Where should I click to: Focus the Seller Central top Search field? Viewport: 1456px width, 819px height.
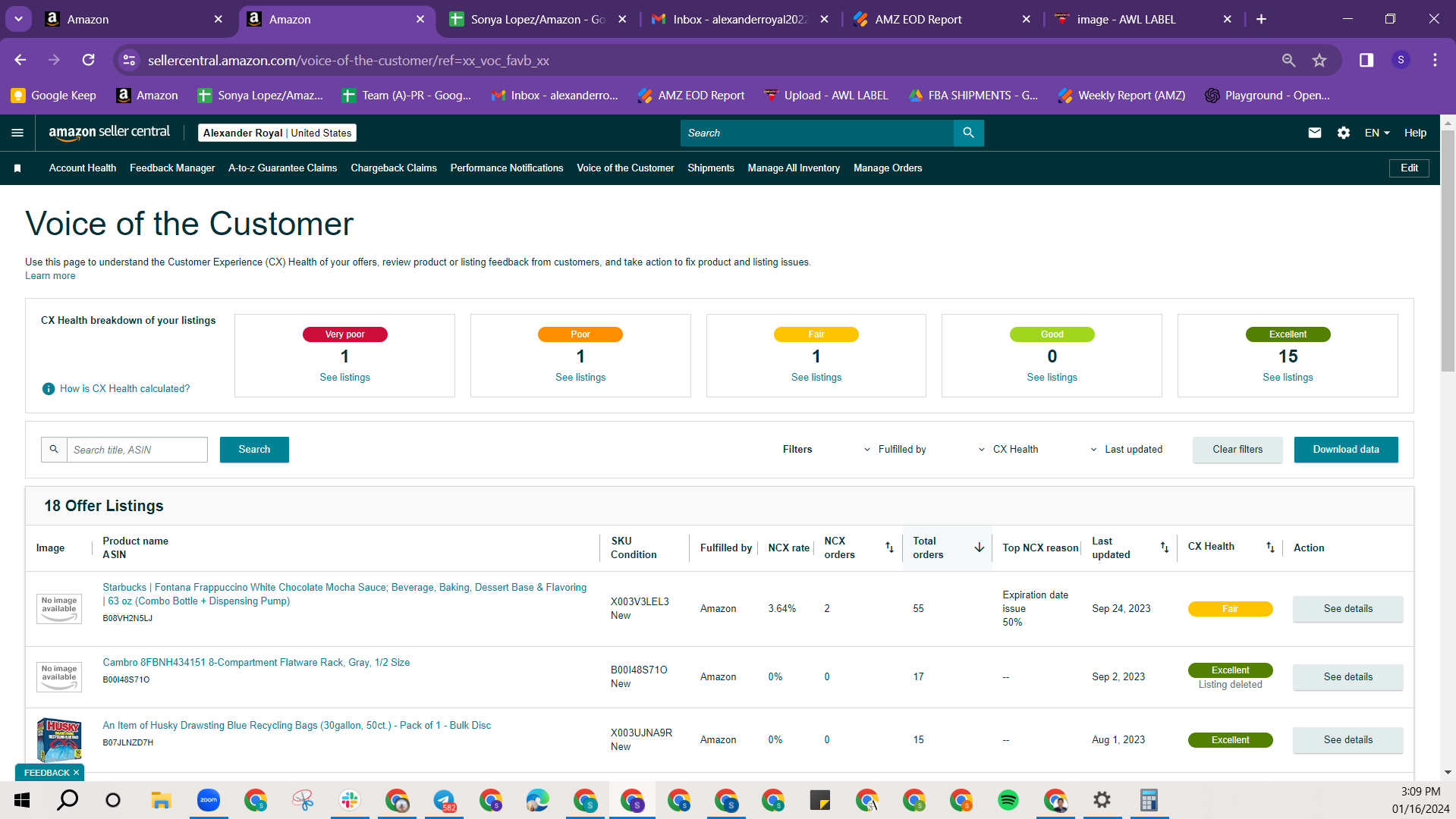coord(816,133)
